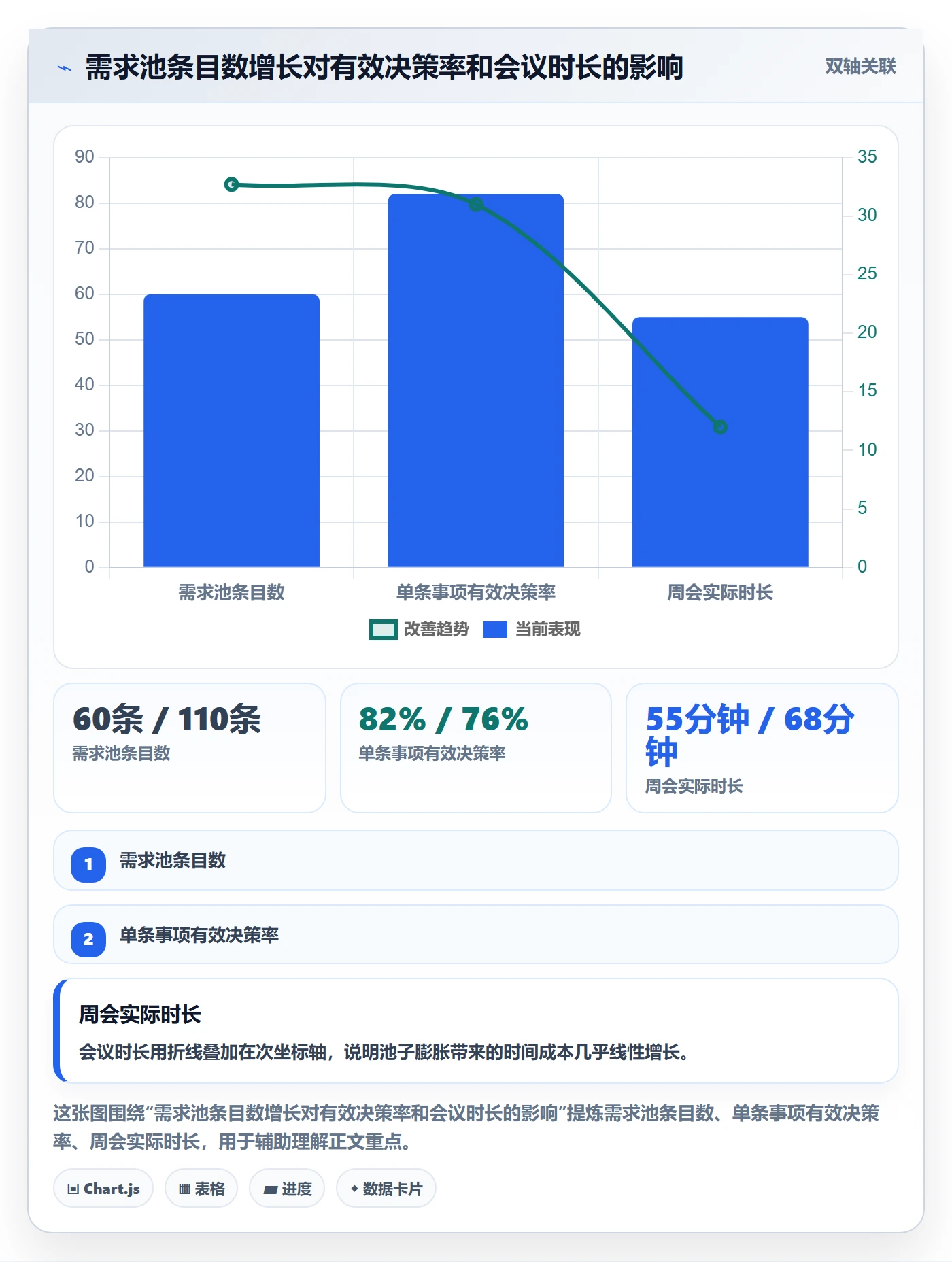
Task: Toggle the 改善趋势 legend swatch
Action: point(383,630)
